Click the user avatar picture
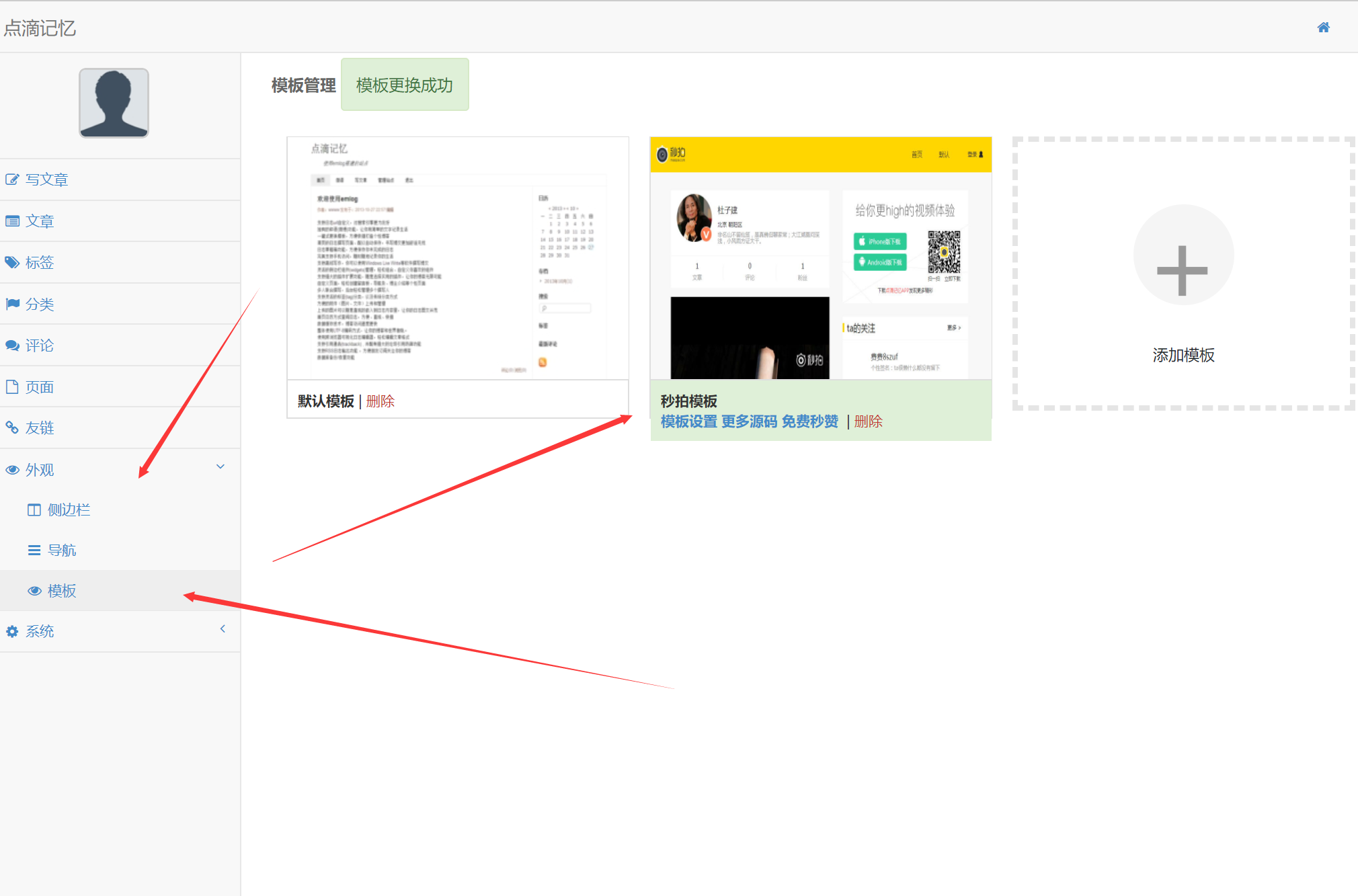The image size is (1358, 896). [x=114, y=103]
